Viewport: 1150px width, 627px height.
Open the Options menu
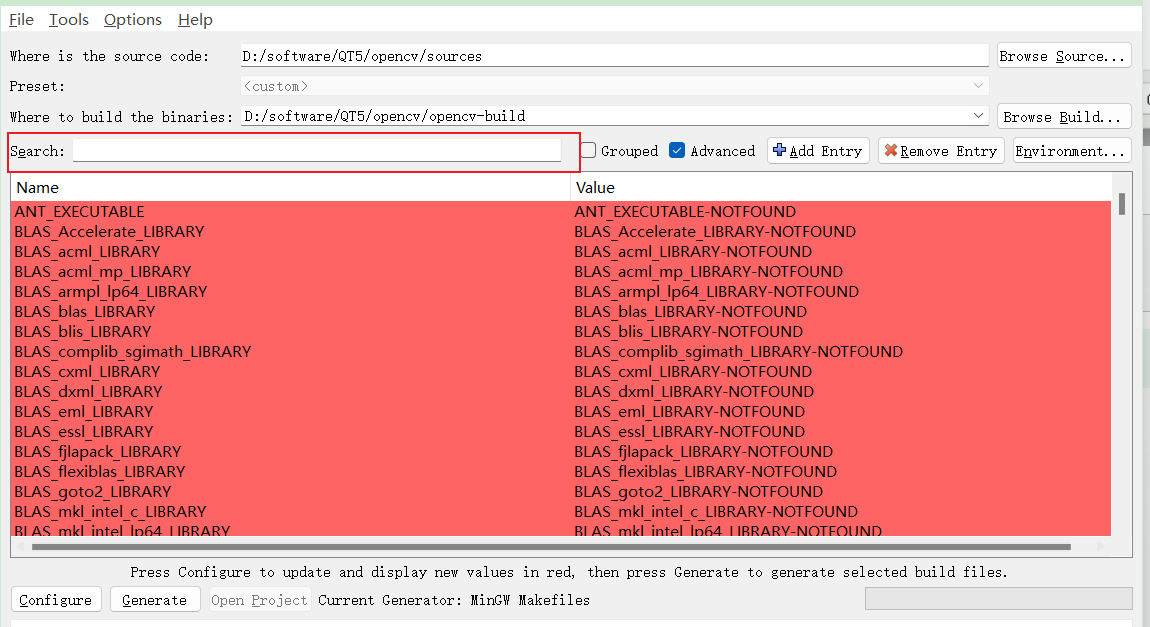132,20
